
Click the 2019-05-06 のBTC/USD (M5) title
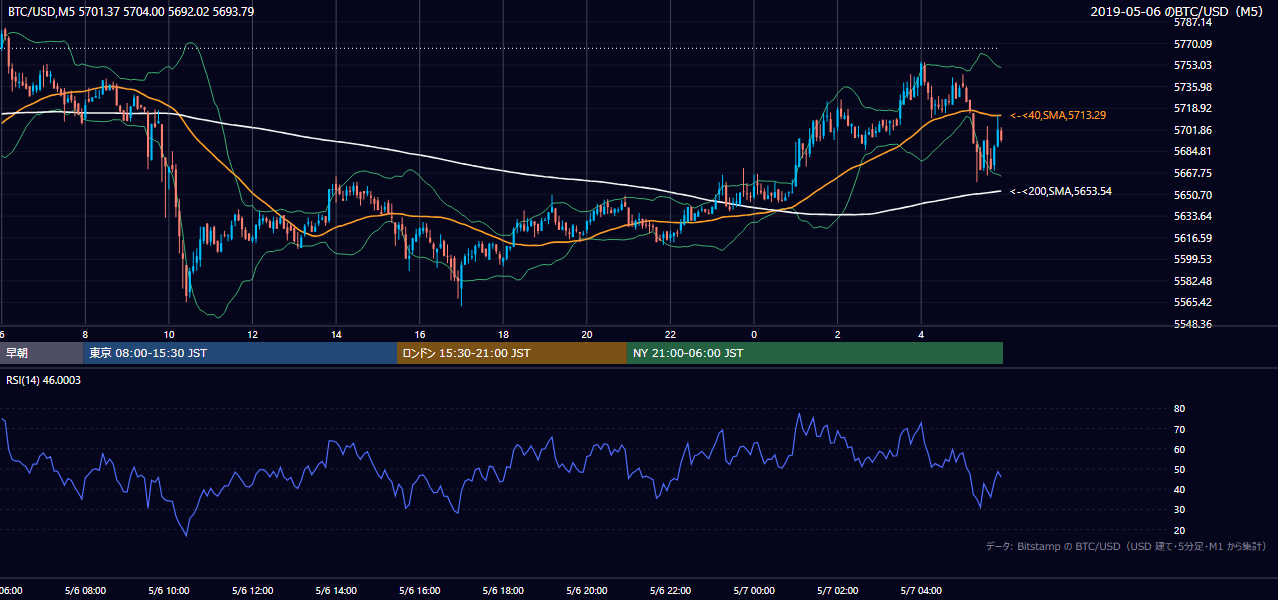pyautogui.click(x=1179, y=11)
